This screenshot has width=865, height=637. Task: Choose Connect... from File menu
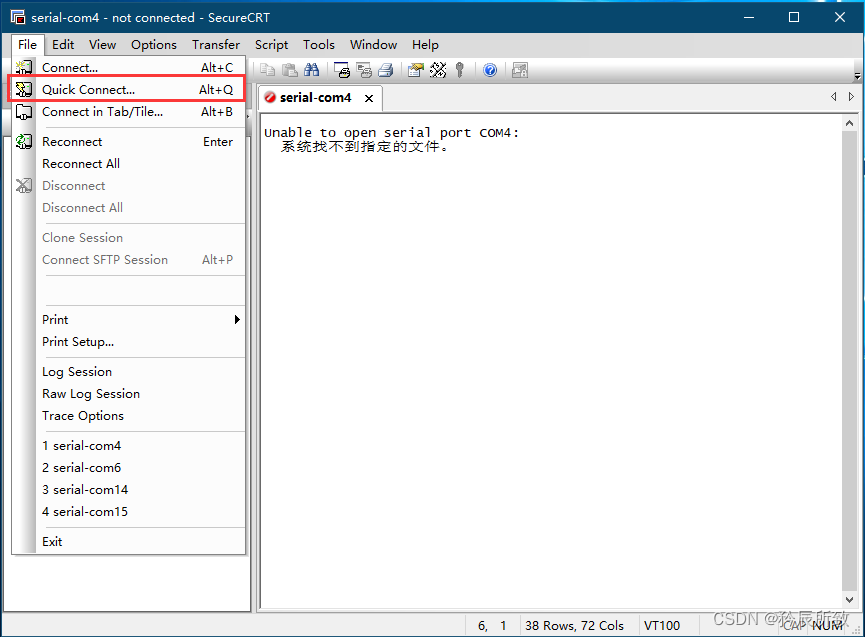coord(128,67)
